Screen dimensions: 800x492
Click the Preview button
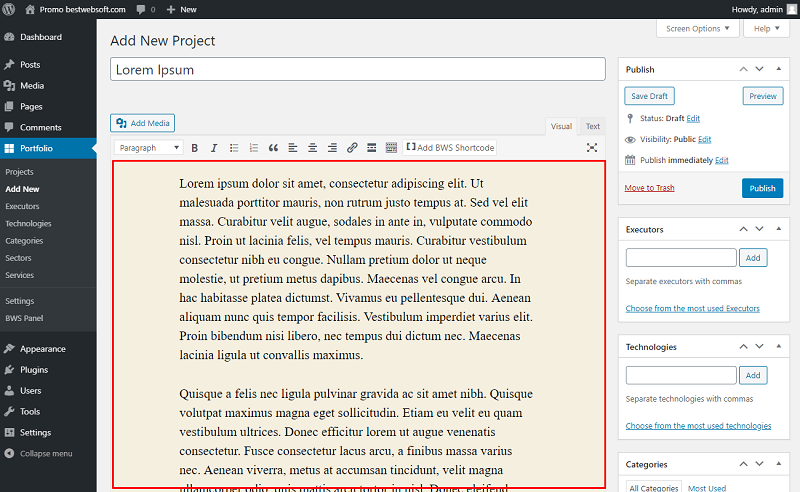[763, 96]
